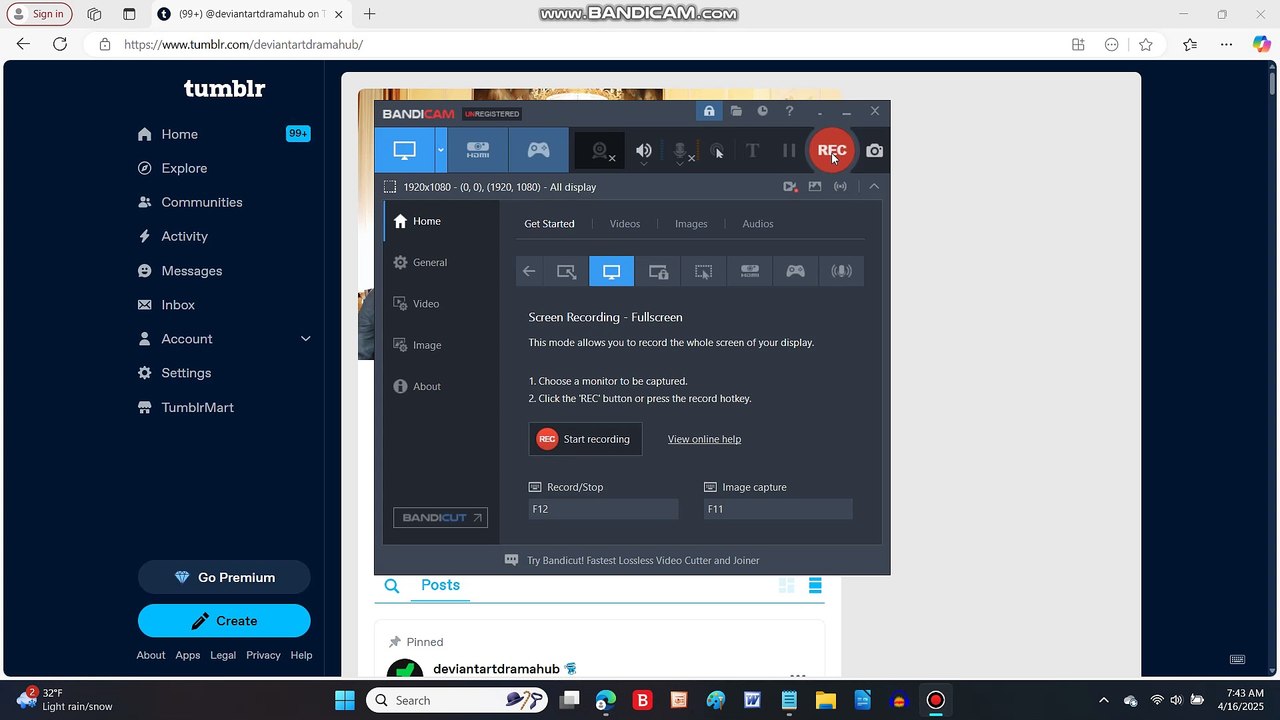Open Bandicam help question mark icon
The width and height of the screenshot is (1280, 720).
[x=789, y=111]
